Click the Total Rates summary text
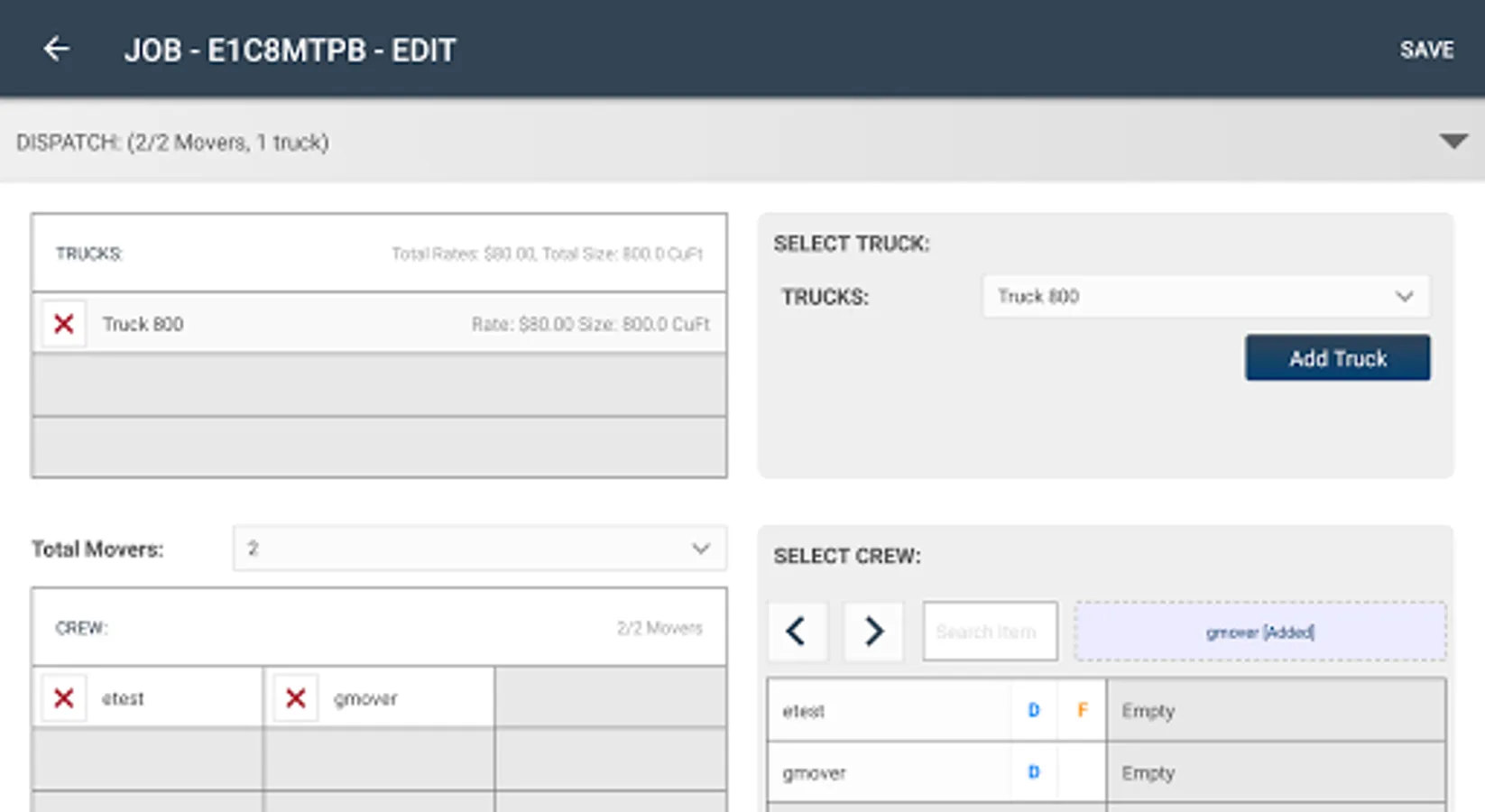 pos(547,254)
